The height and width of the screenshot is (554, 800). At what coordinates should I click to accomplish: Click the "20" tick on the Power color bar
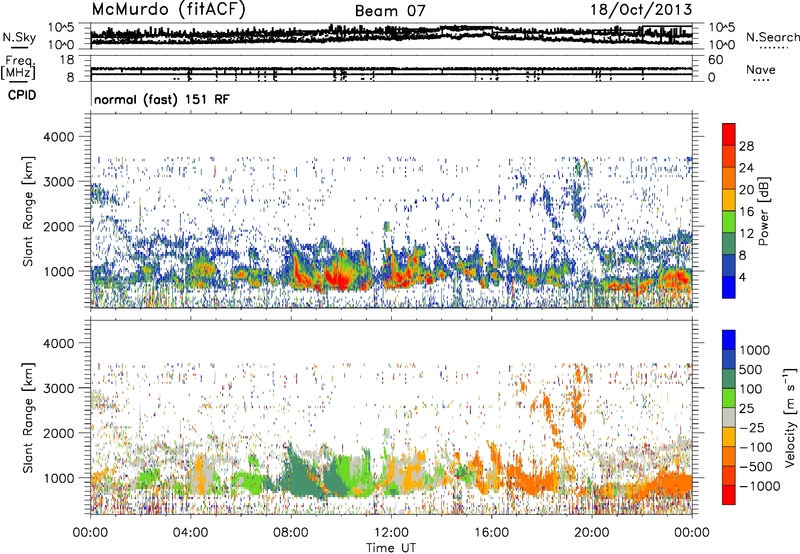[x=746, y=190]
